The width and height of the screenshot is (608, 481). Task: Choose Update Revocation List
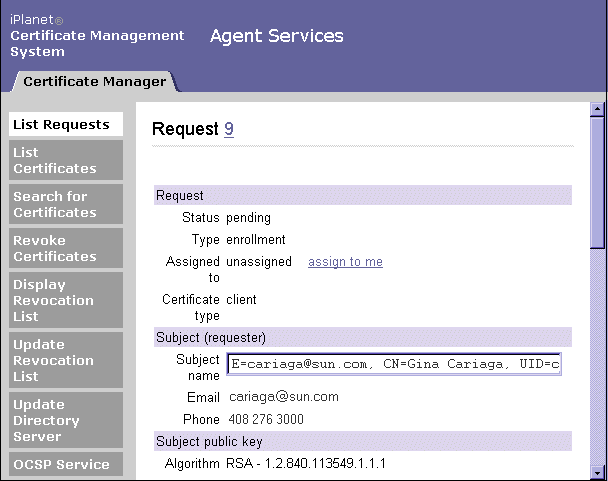click(66, 360)
